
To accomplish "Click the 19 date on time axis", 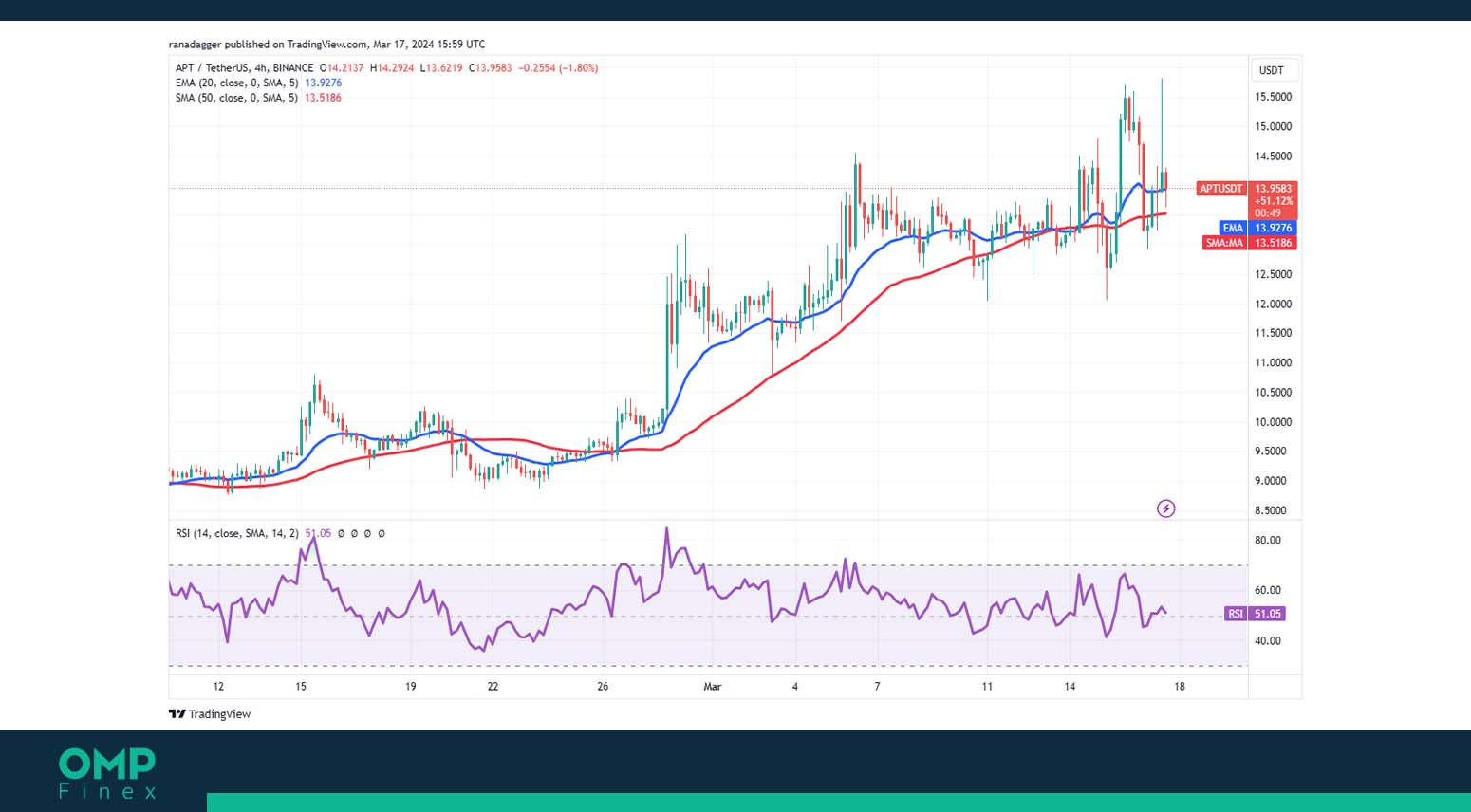I will tap(410, 687).
